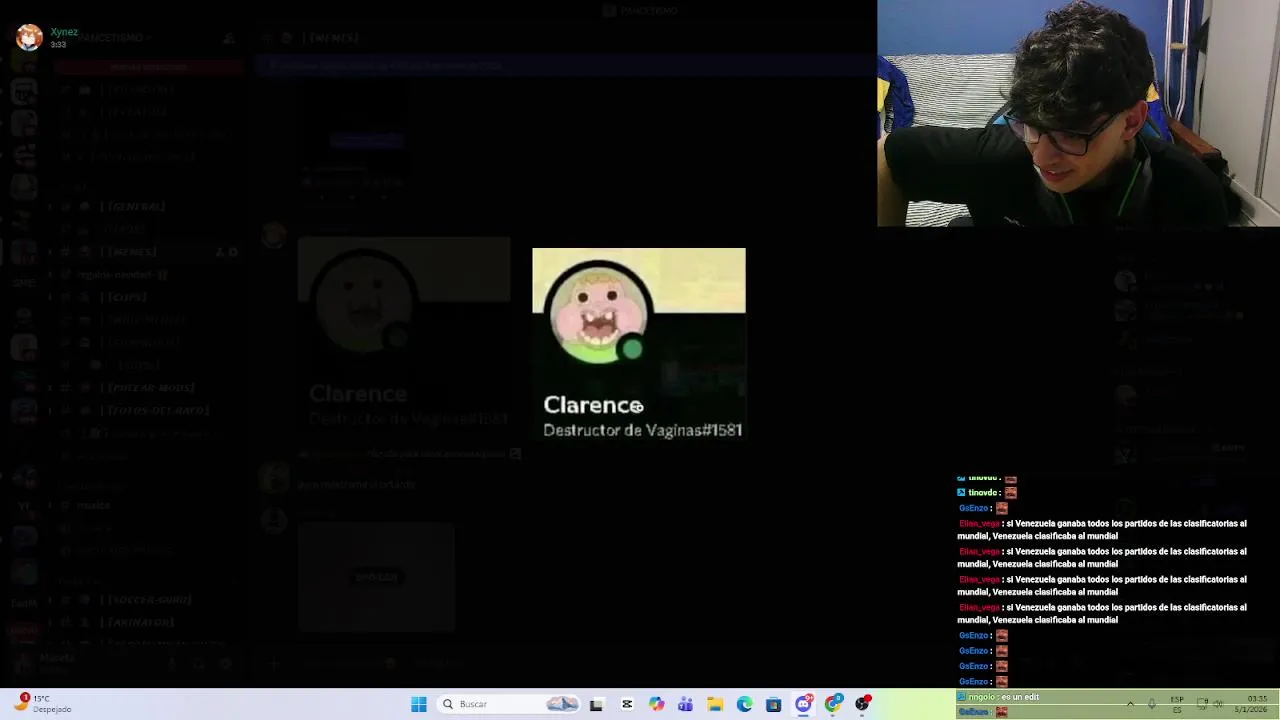Launch Microsoft Edge from the taskbar
Screen dimensions: 1280x720
click(744, 704)
